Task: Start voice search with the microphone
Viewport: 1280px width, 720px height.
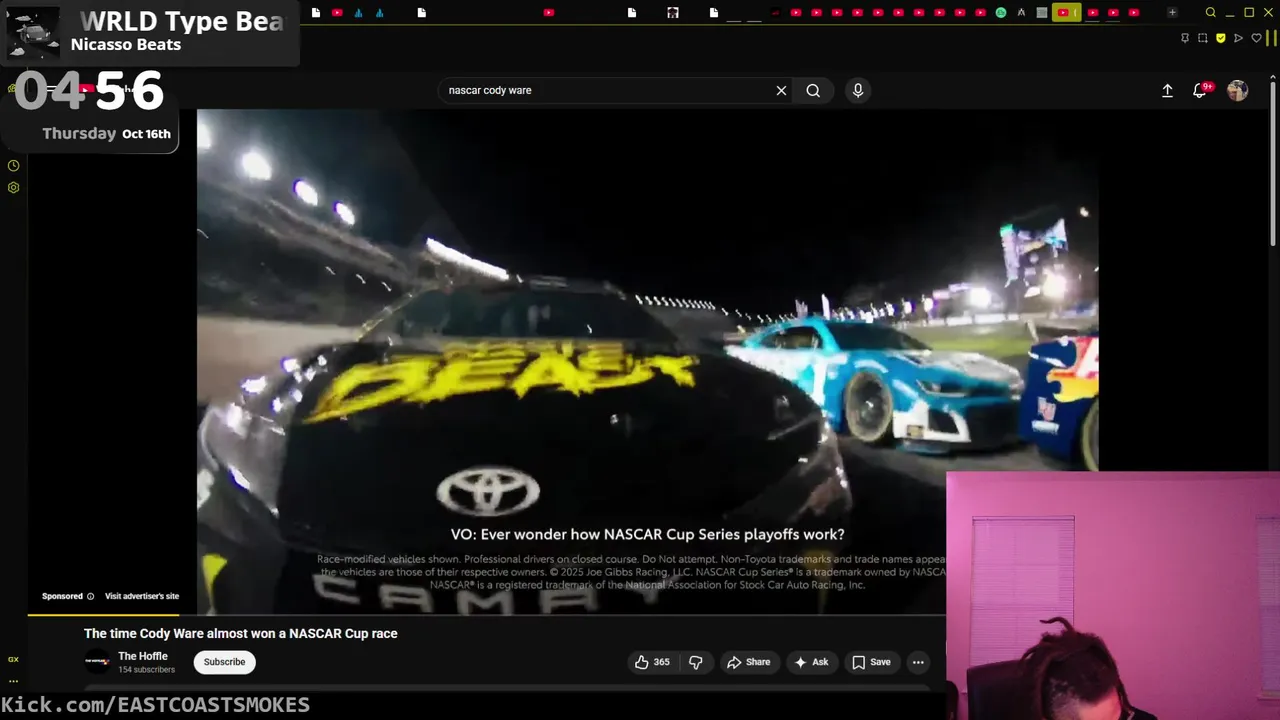Action: point(858,90)
